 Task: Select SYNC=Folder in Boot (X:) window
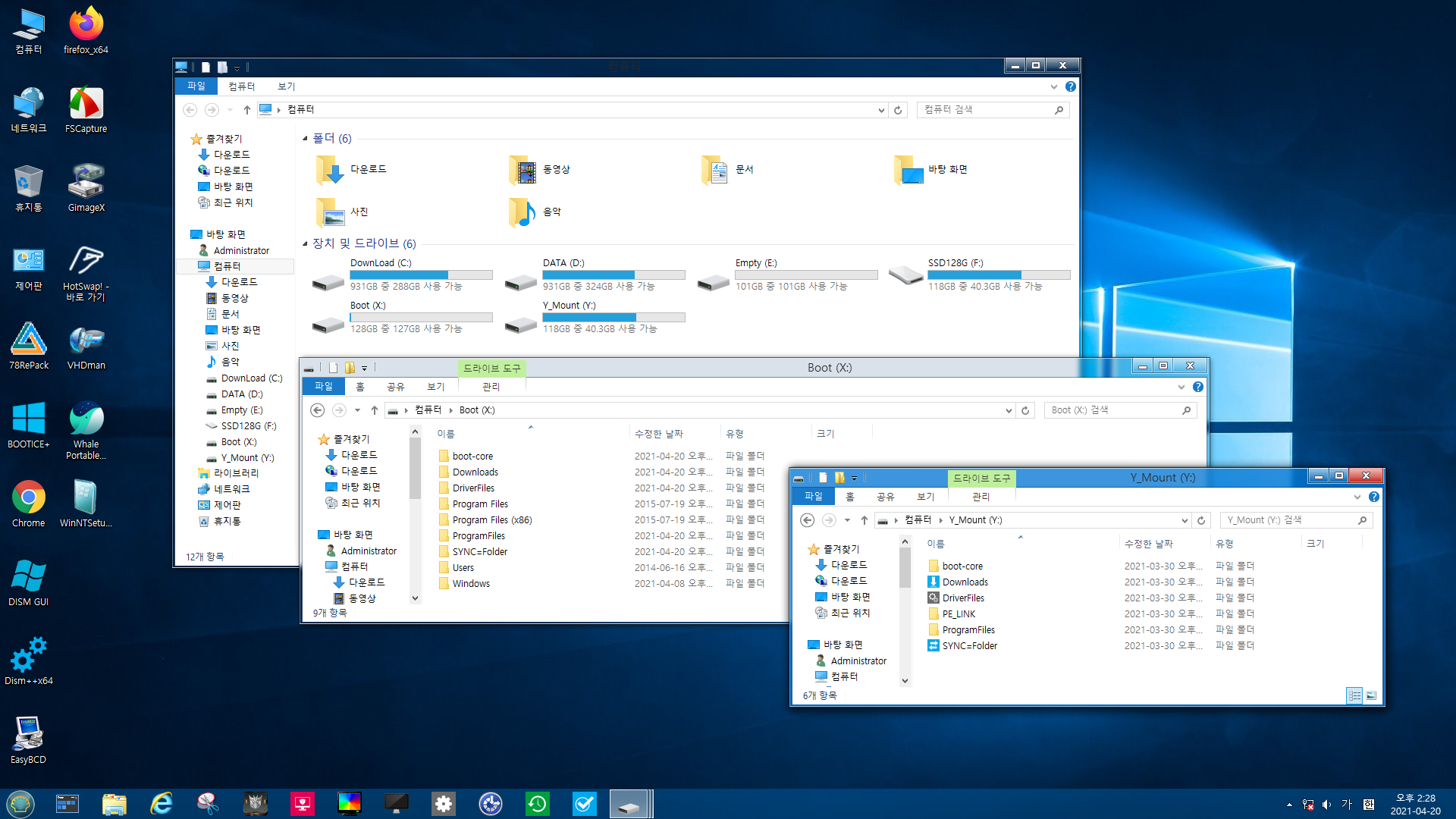click(480, 552)
